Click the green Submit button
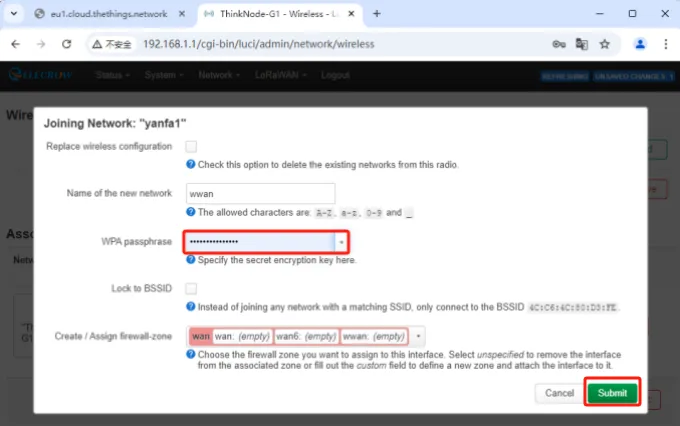Image resolution: width=680 pixels, height=426 pixels. (611, 393)
